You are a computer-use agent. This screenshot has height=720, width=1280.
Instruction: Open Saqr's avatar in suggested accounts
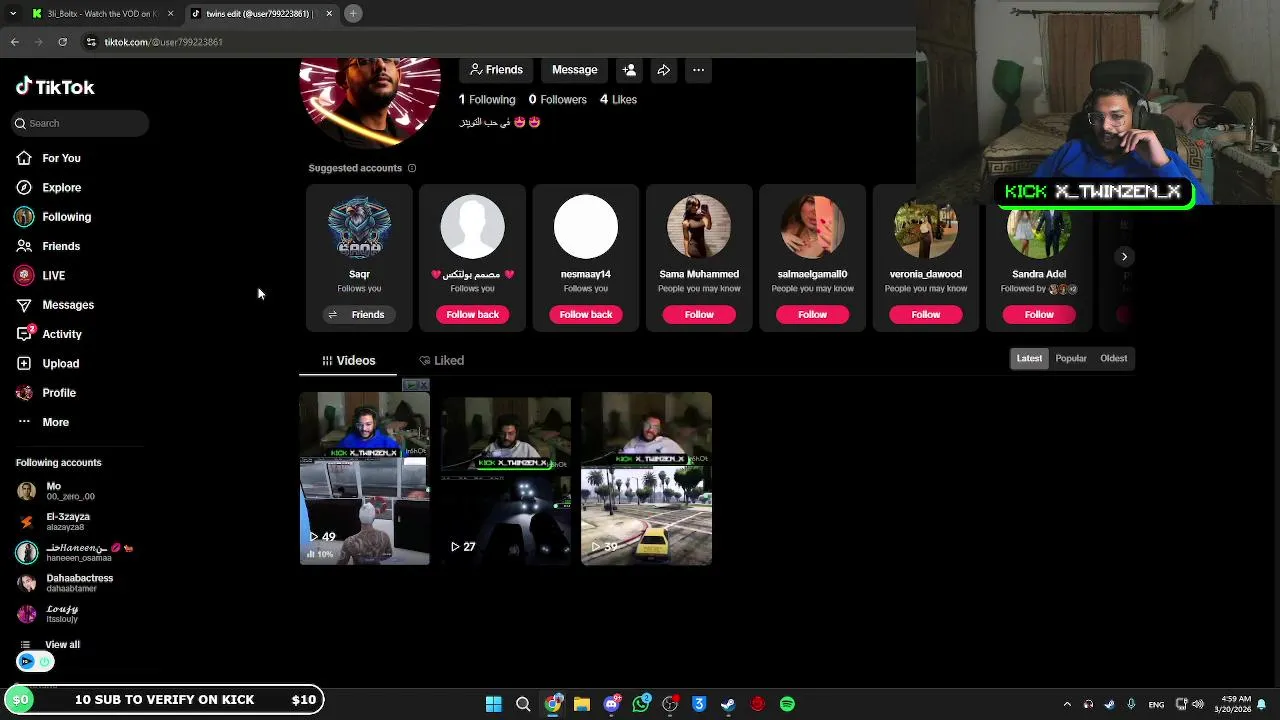(x=359, y=227)
